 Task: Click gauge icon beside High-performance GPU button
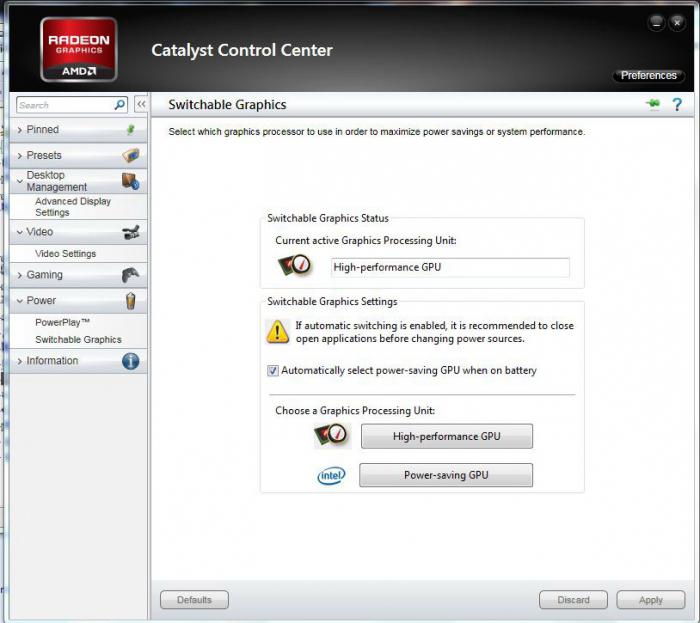coord(331,435)
